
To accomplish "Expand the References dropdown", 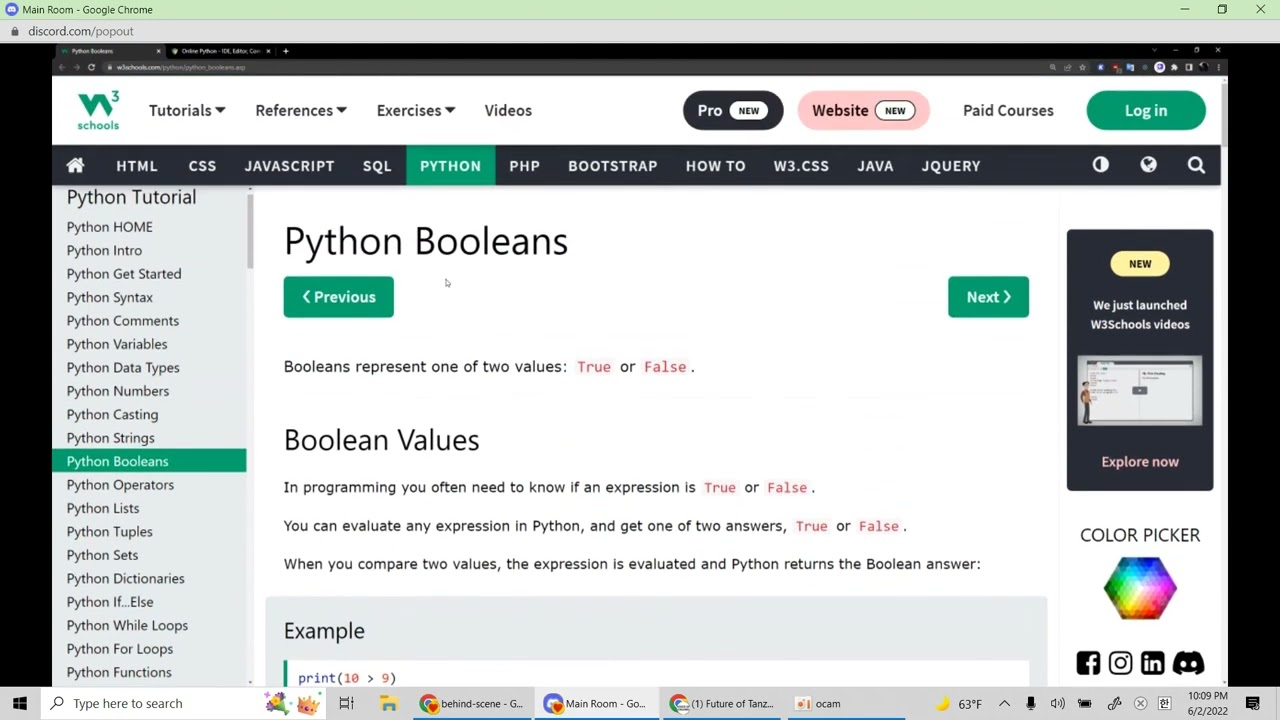I will click(301, 110).
